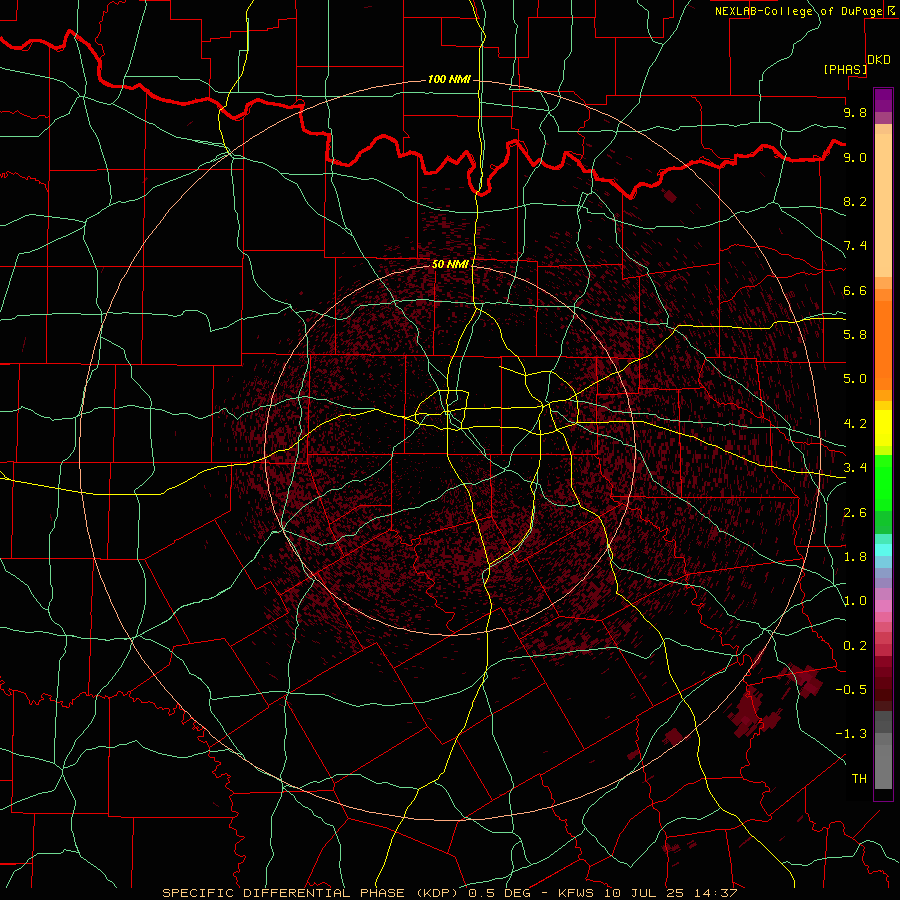Click the 9.0 value on the color scale
The height and width of the screenshot is (900, 900).
point(855,157)
